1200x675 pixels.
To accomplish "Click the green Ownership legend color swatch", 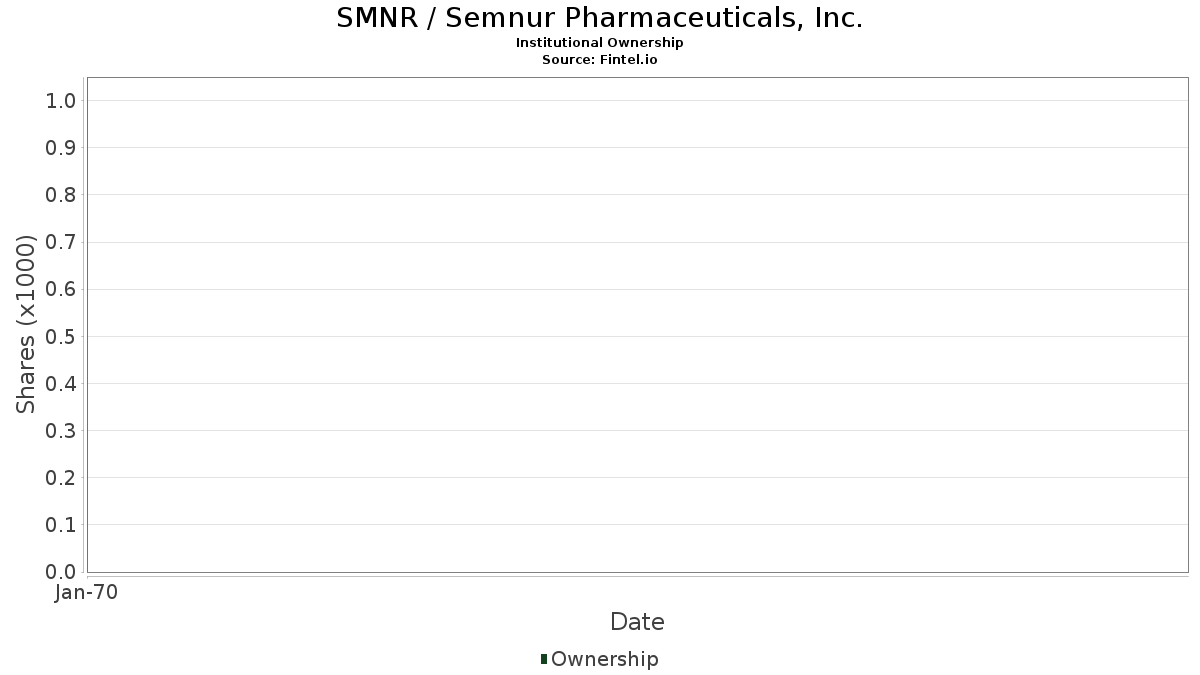I will click(544, 659).
